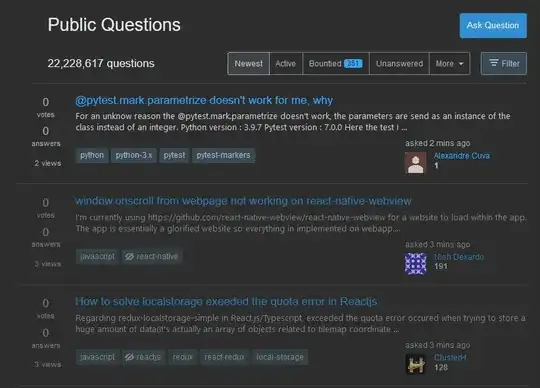Image resolution: width=540 pixels, height=388 pixels.
Task: Click the 'asked 2 mins ago' timestamp
Action: click(437, 143)
